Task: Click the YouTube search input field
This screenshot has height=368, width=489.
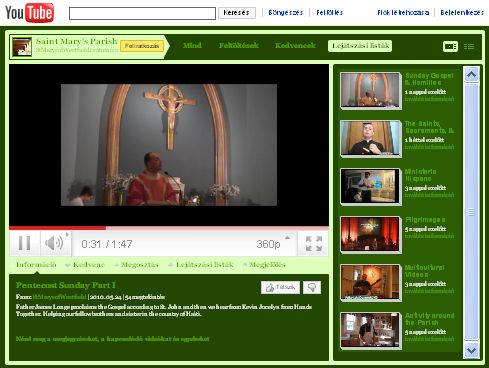Action: [142, 13]
